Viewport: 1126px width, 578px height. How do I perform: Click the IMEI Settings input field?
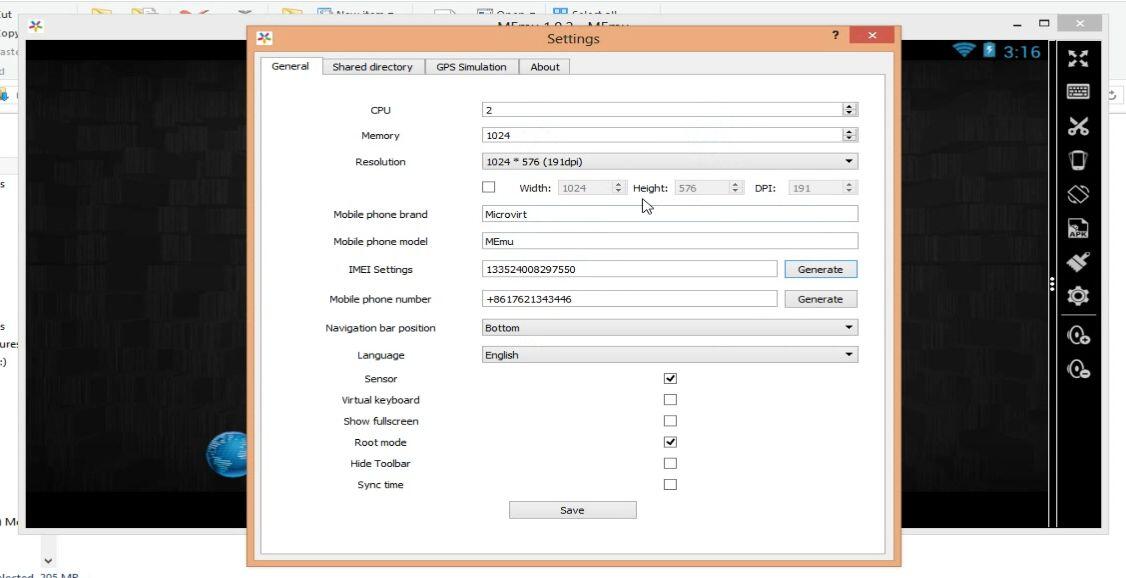(x=630, y=269)
